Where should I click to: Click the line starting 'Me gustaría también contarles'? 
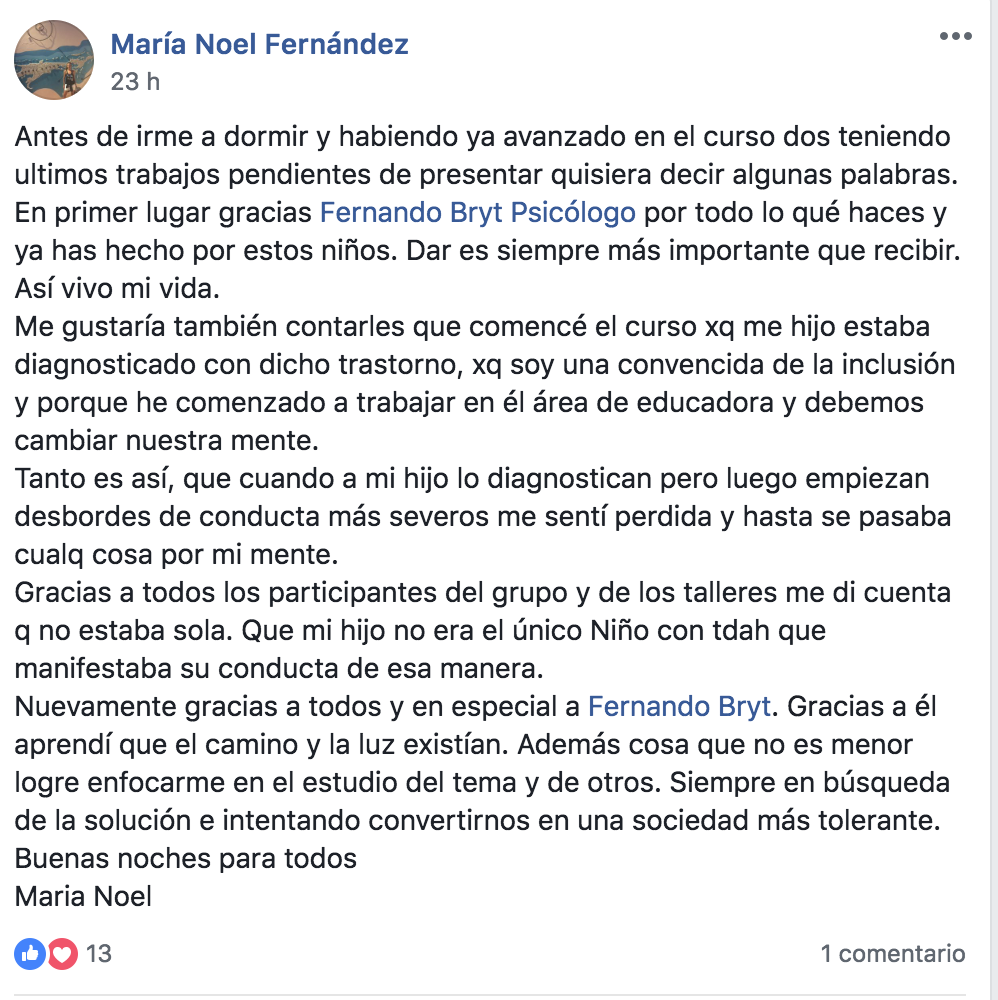pyautogui.click(x=472, y=327)
